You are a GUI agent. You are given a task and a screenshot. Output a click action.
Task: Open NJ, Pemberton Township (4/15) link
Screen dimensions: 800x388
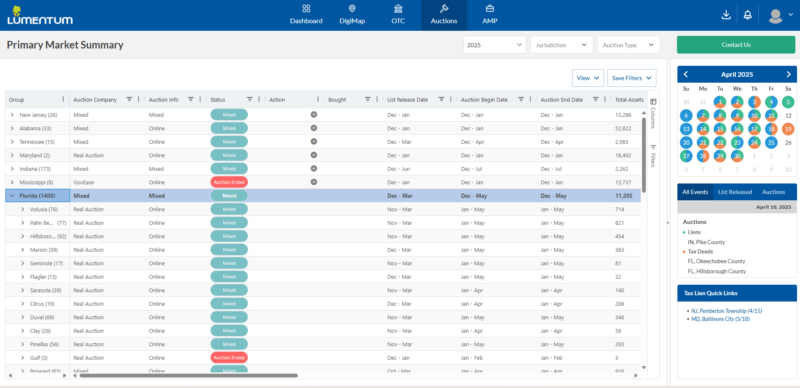point(727,310)
